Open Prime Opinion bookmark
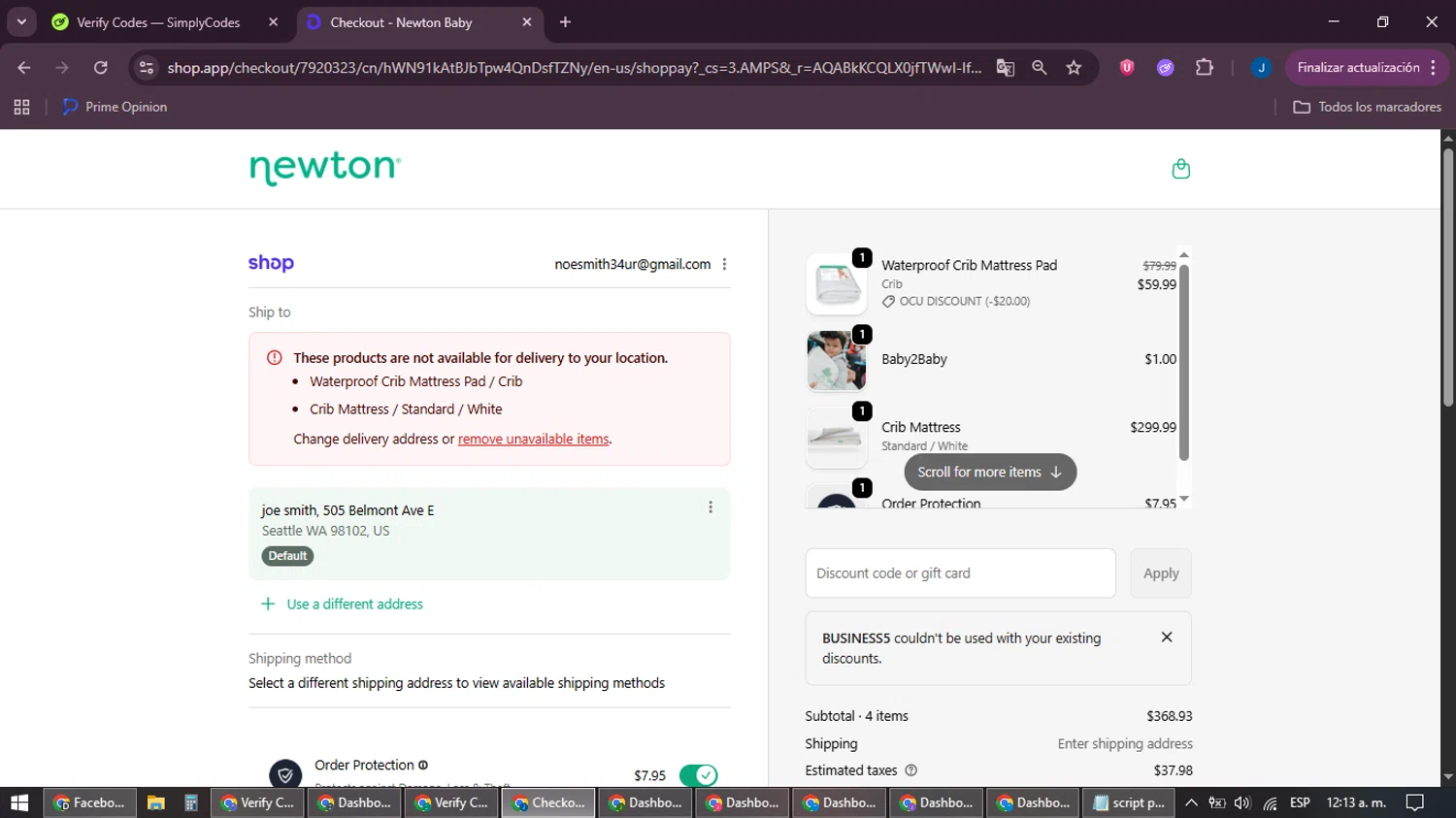Image resolution: width=1456 pixels, height=818 pixels. (115, 107)
